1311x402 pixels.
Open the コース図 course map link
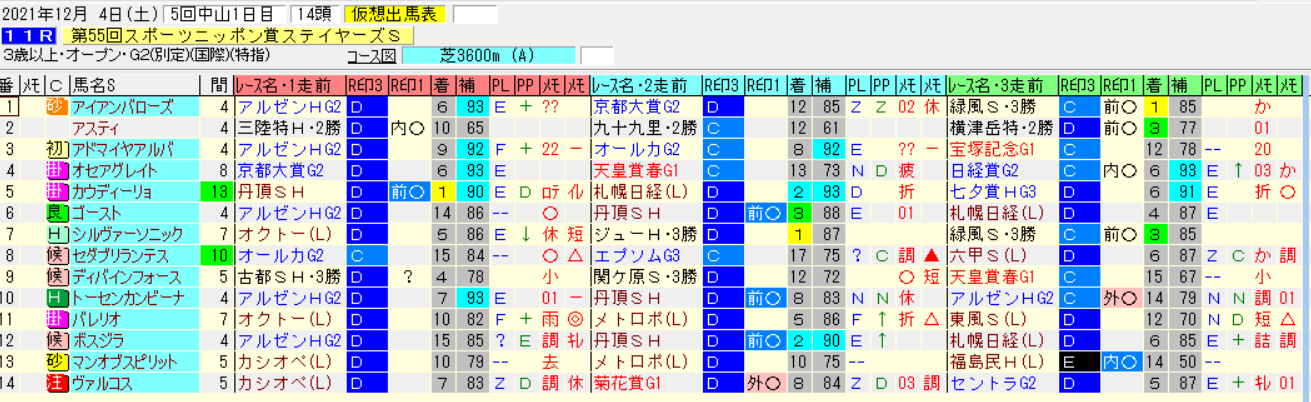coord(371,56)
